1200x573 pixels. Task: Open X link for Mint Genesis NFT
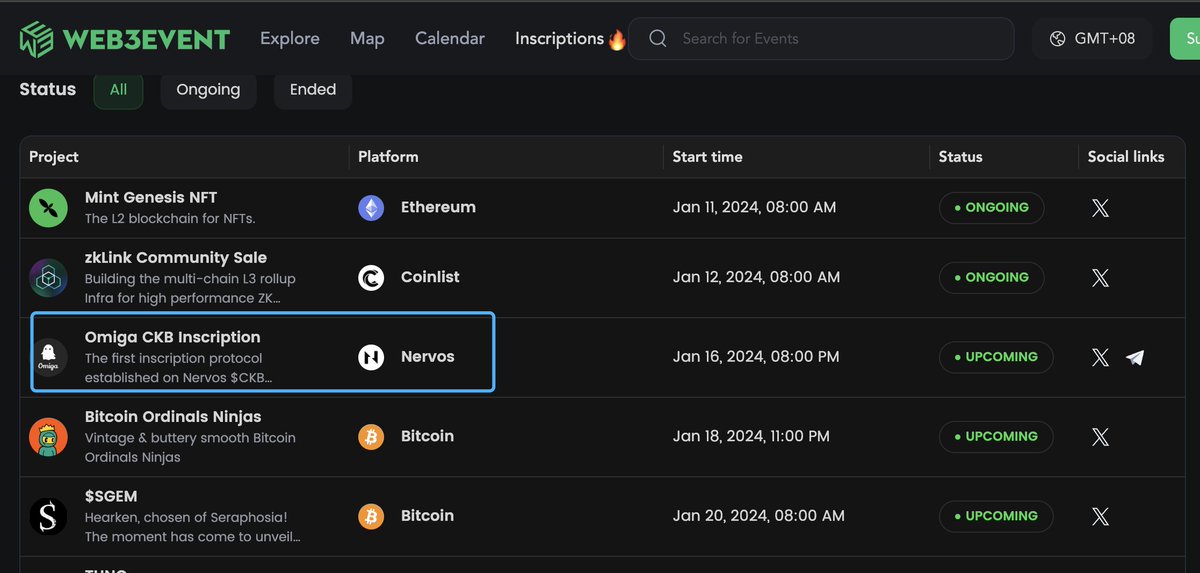[x=1100, y=208]
